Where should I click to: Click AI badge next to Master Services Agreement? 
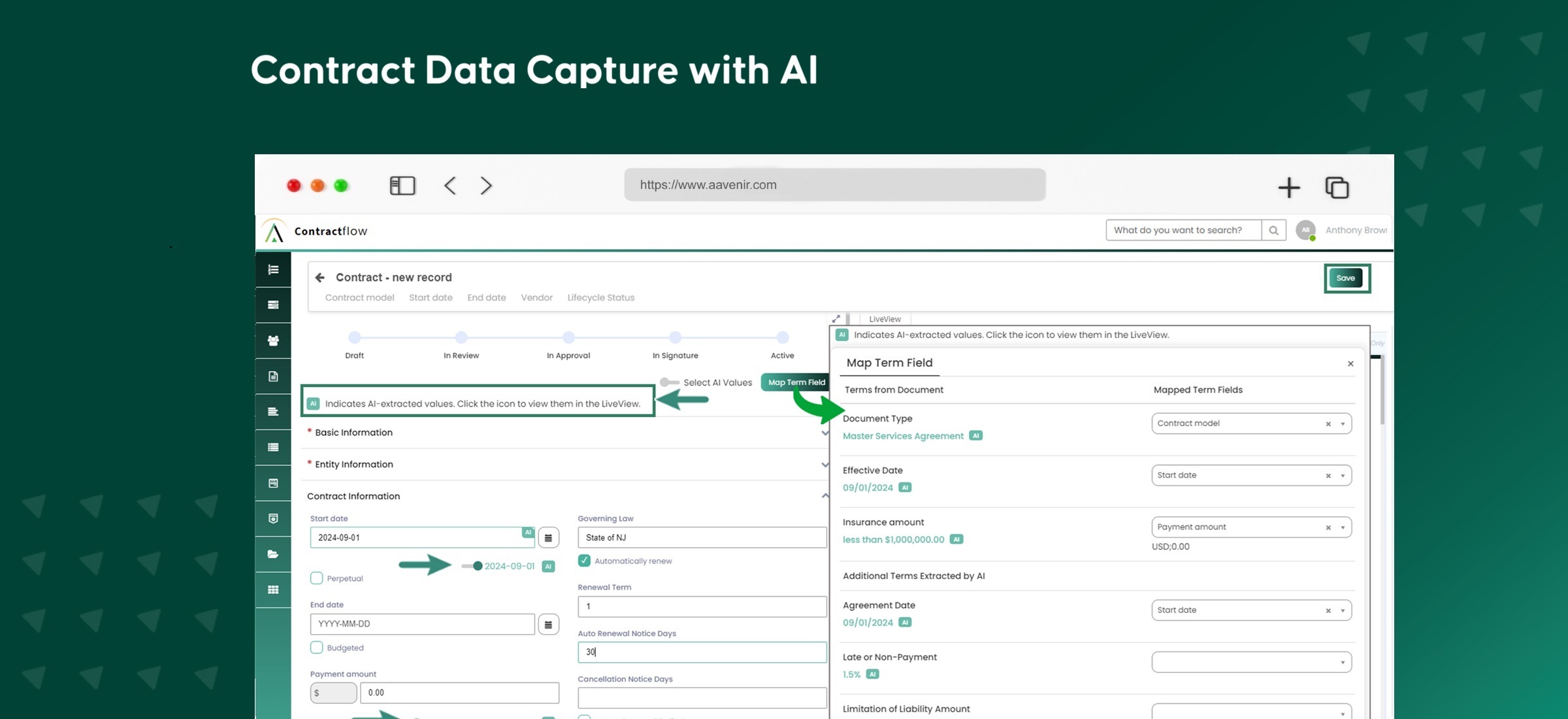click(975, 436)
